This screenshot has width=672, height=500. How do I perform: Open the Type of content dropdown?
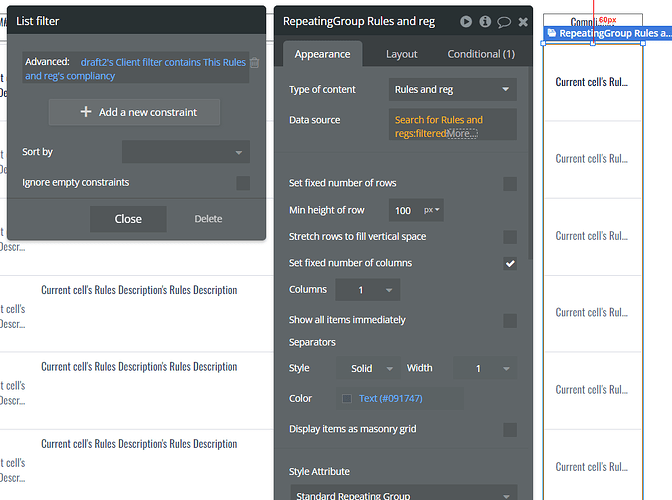coord(452,90)
